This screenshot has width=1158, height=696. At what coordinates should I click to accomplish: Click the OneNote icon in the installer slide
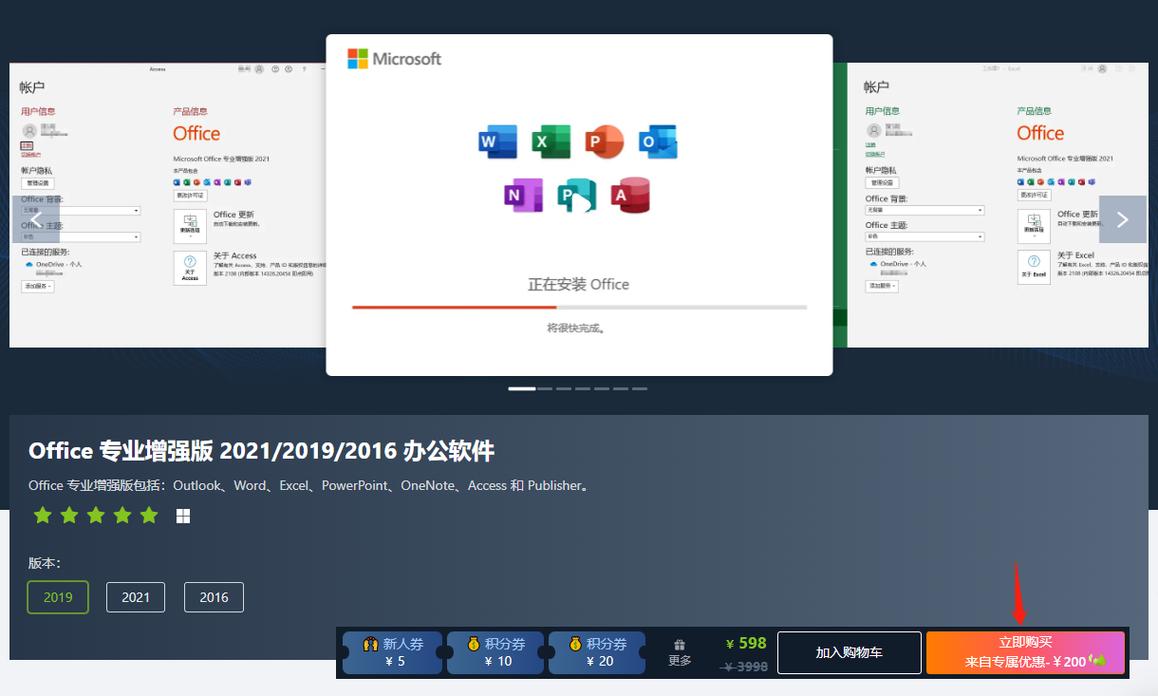[524, 195]
